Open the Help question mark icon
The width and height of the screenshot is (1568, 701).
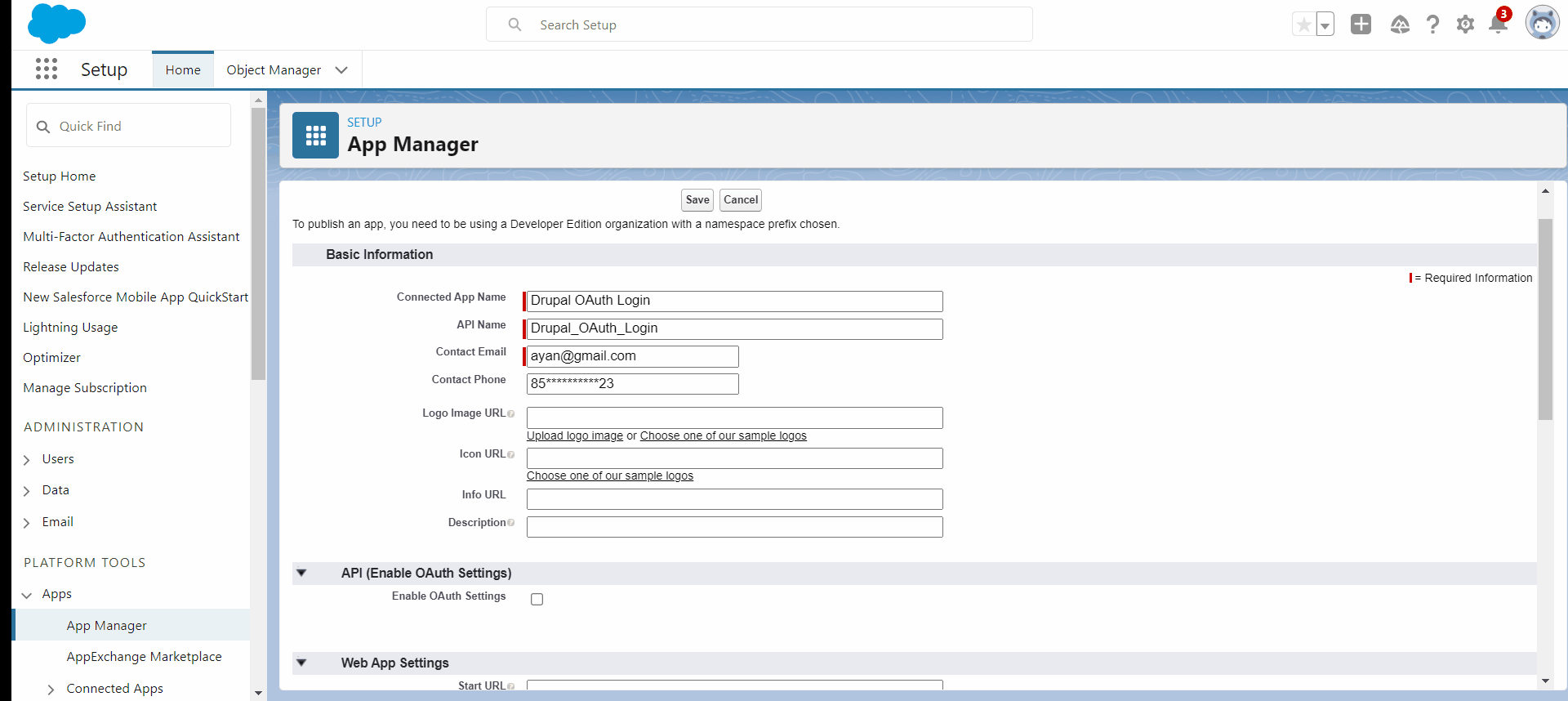[x=1432, y=25]
